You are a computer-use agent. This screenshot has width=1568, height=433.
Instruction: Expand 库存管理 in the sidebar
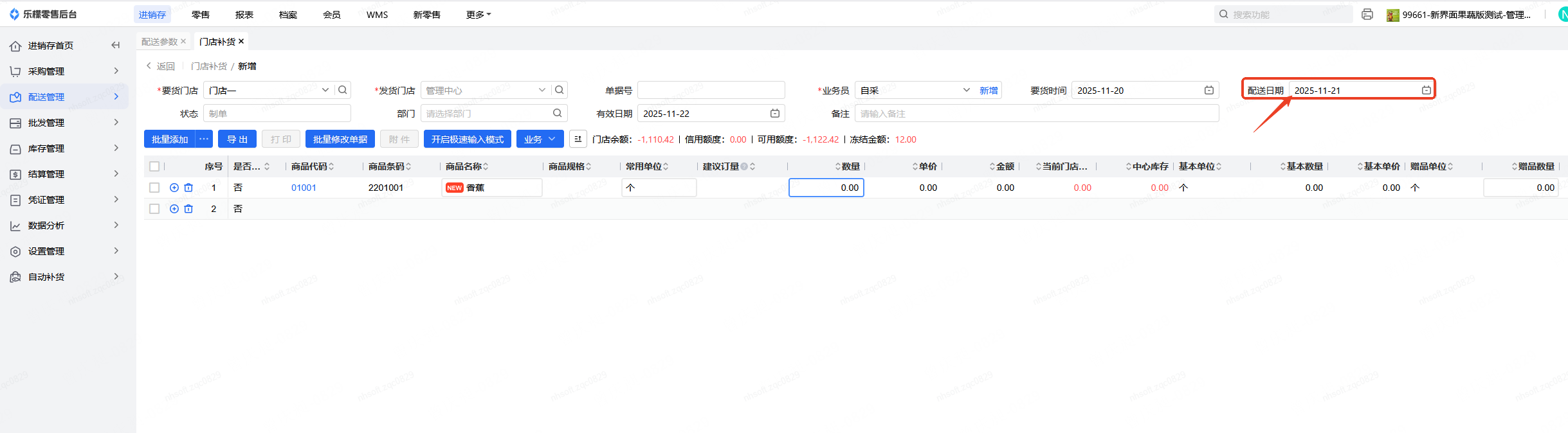[116, 148]
